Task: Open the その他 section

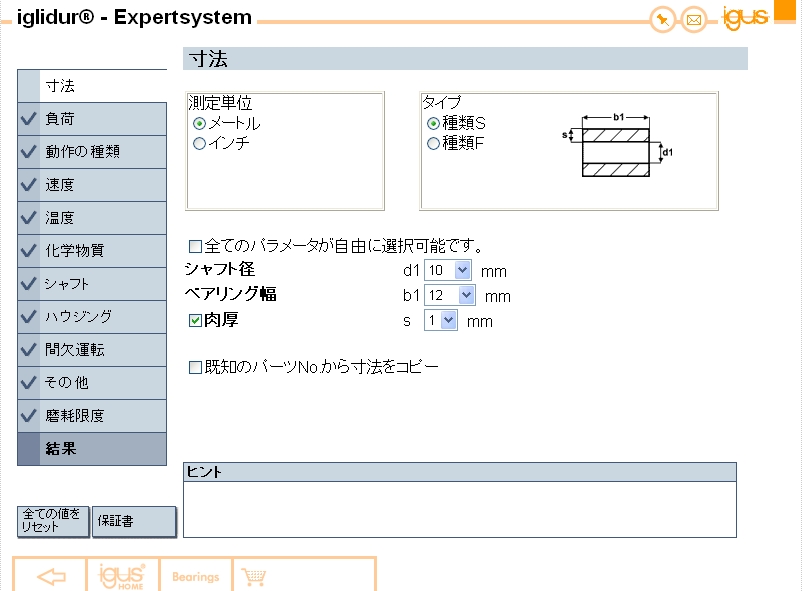Action: [92, 383]
